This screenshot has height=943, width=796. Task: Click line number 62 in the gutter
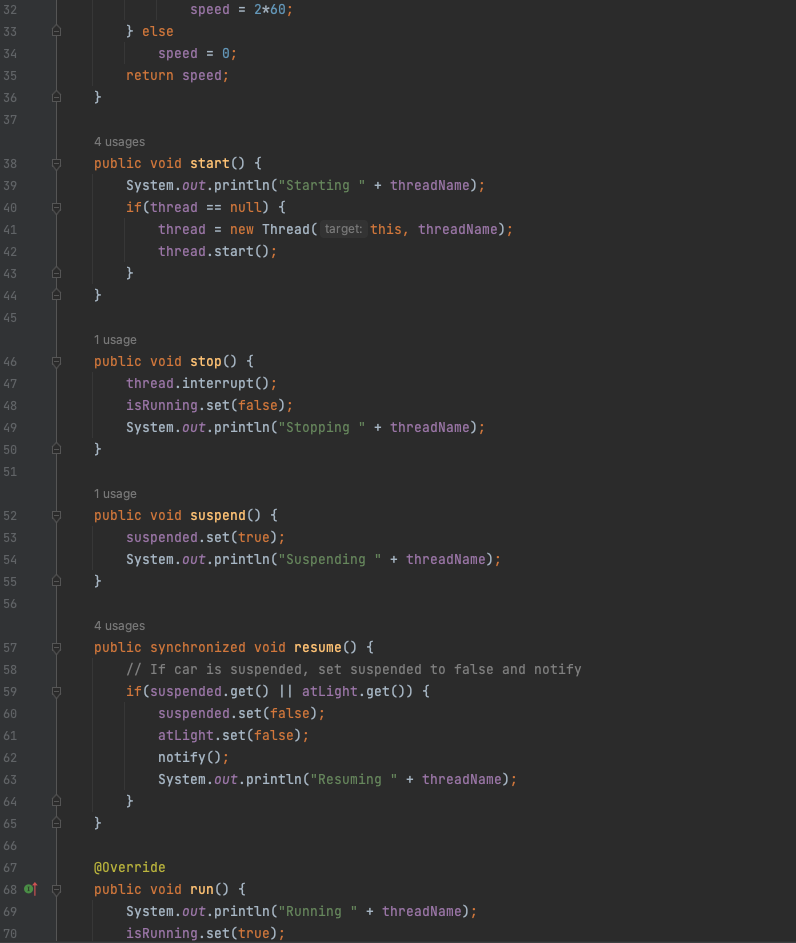point(10,757)
